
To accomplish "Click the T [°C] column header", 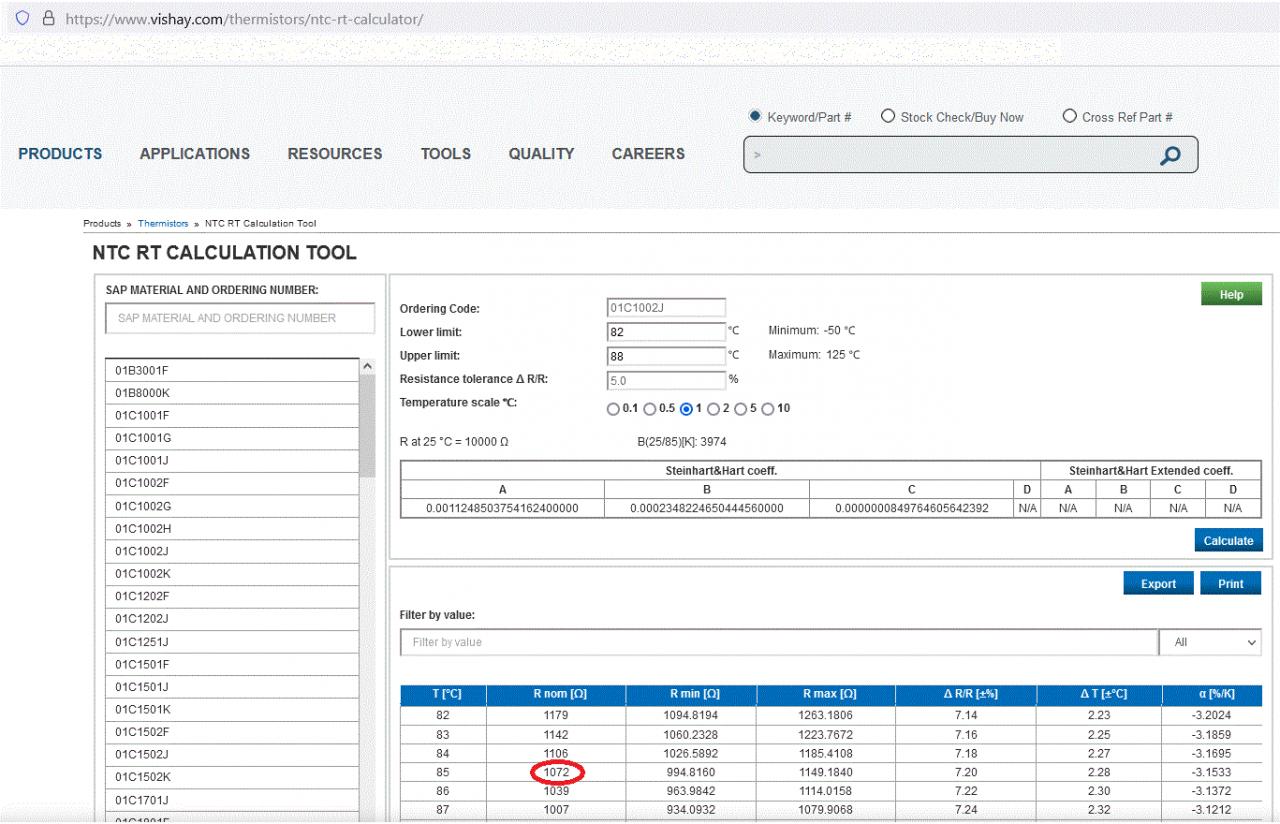I will tap(443, 695).
